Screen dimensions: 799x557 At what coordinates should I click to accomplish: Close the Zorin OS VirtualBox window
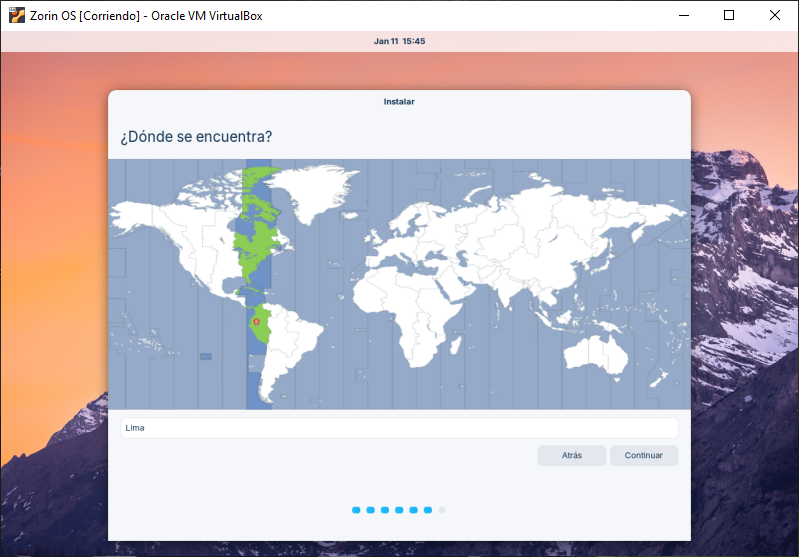pos(775,16)
